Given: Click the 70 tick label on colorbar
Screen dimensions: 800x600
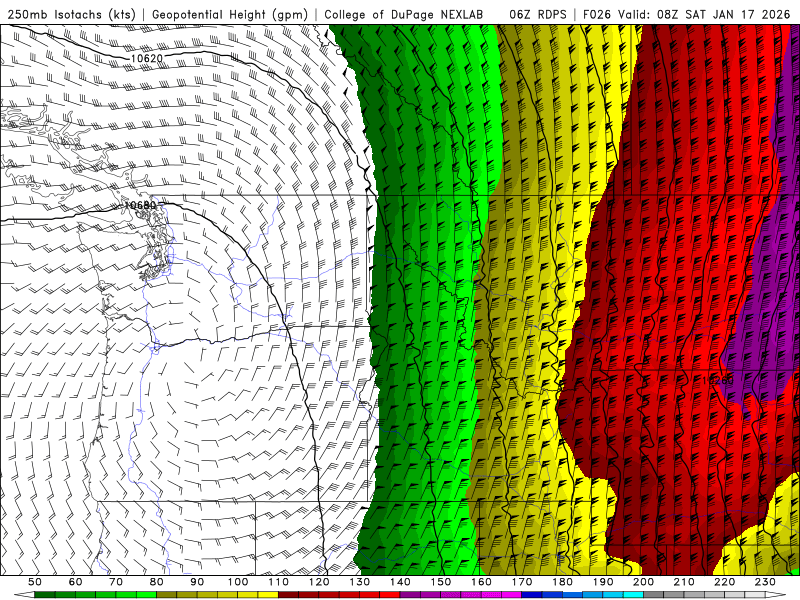Looking at the screenshot, I should tap(116, 582).
